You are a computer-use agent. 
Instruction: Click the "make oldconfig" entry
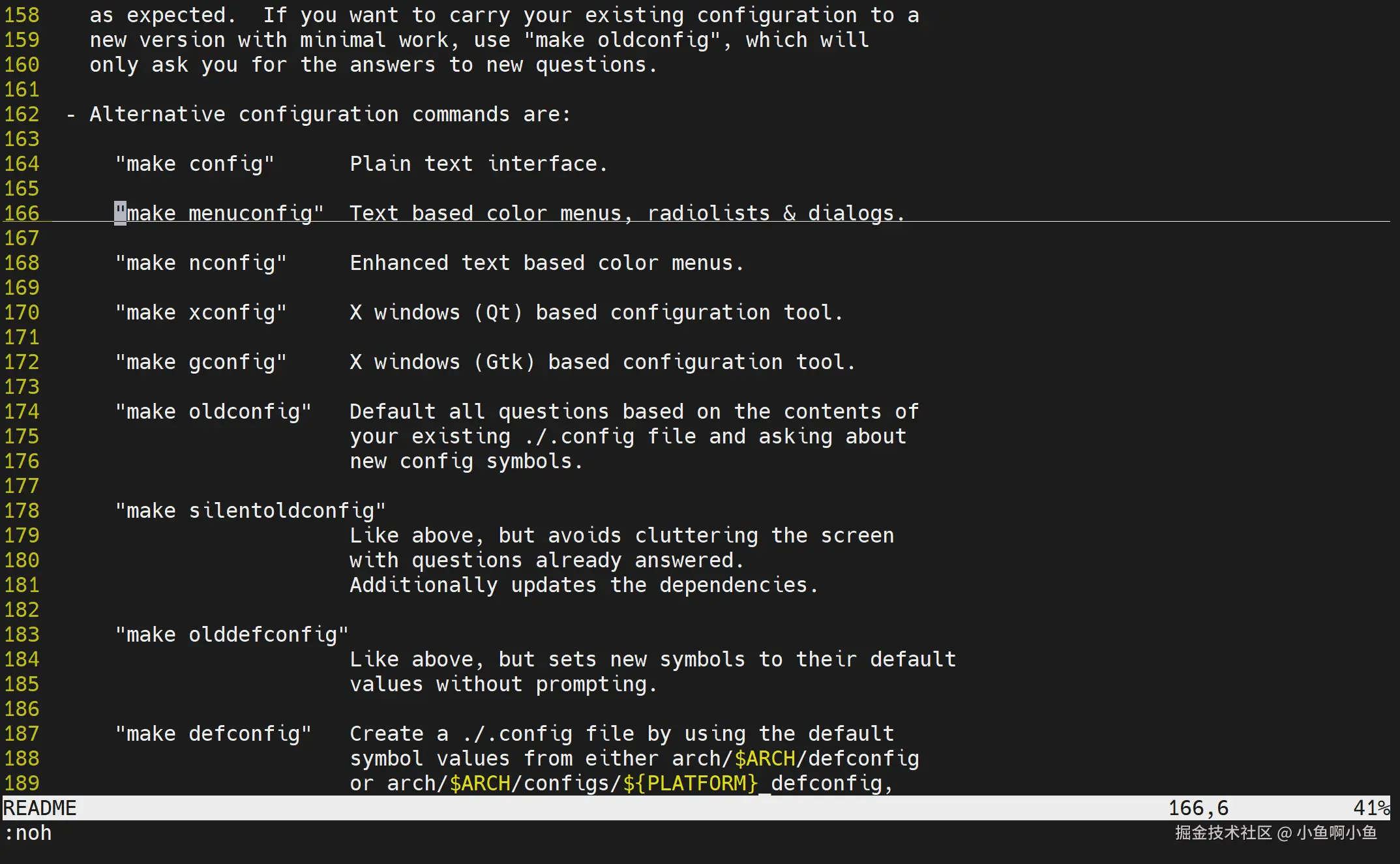tap(214, 411)
